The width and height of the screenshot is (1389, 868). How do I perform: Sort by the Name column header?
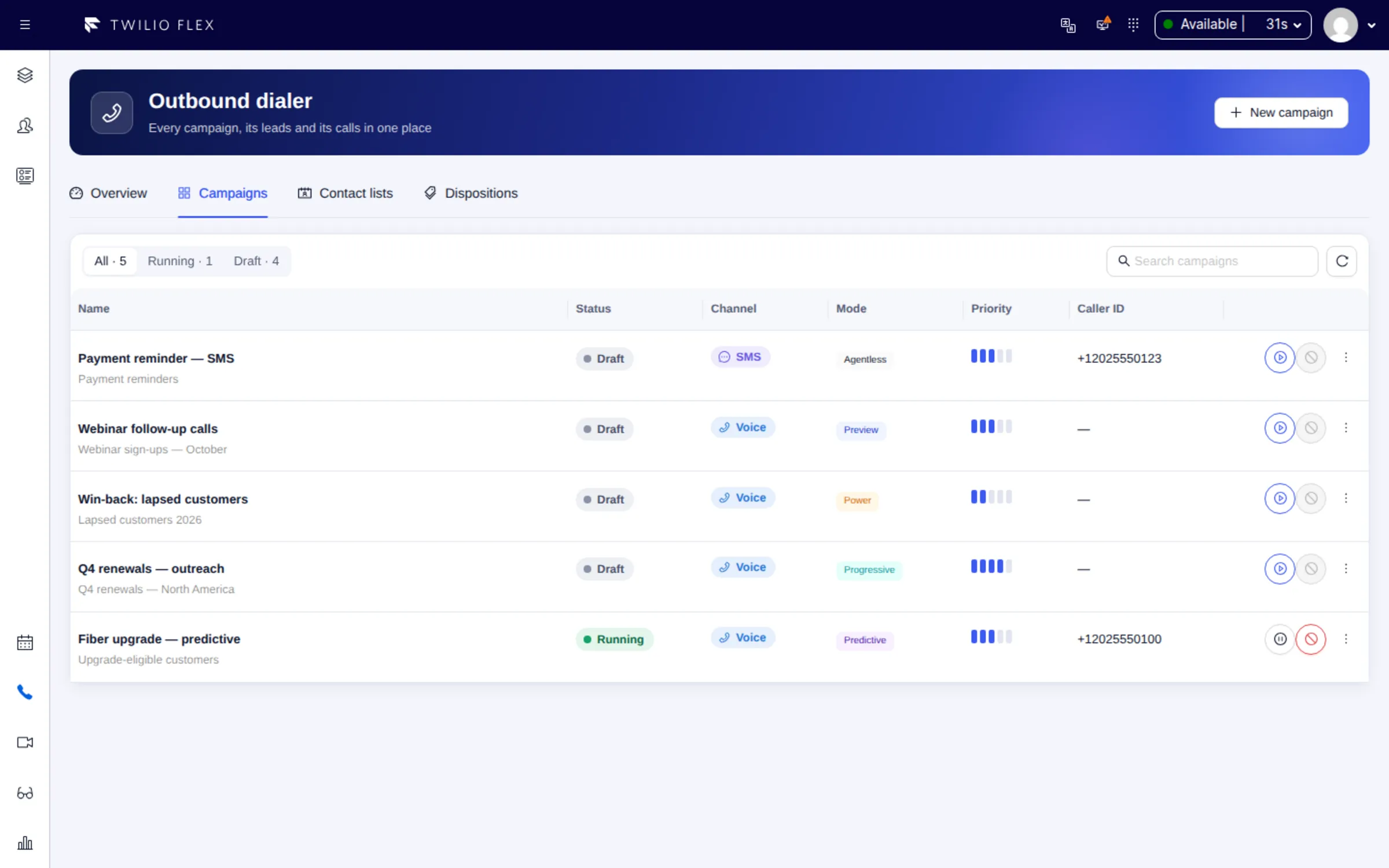tap(94, 308)
